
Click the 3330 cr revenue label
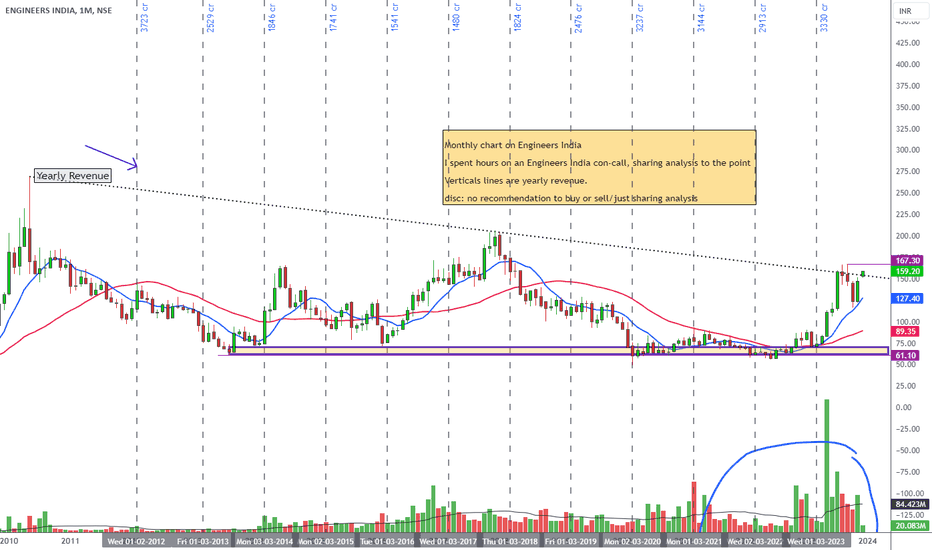pos(824,17)
